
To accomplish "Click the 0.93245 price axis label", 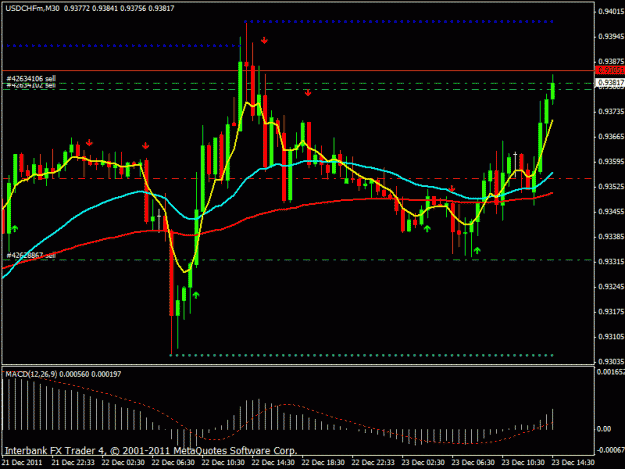I will (x=611, y=287).
